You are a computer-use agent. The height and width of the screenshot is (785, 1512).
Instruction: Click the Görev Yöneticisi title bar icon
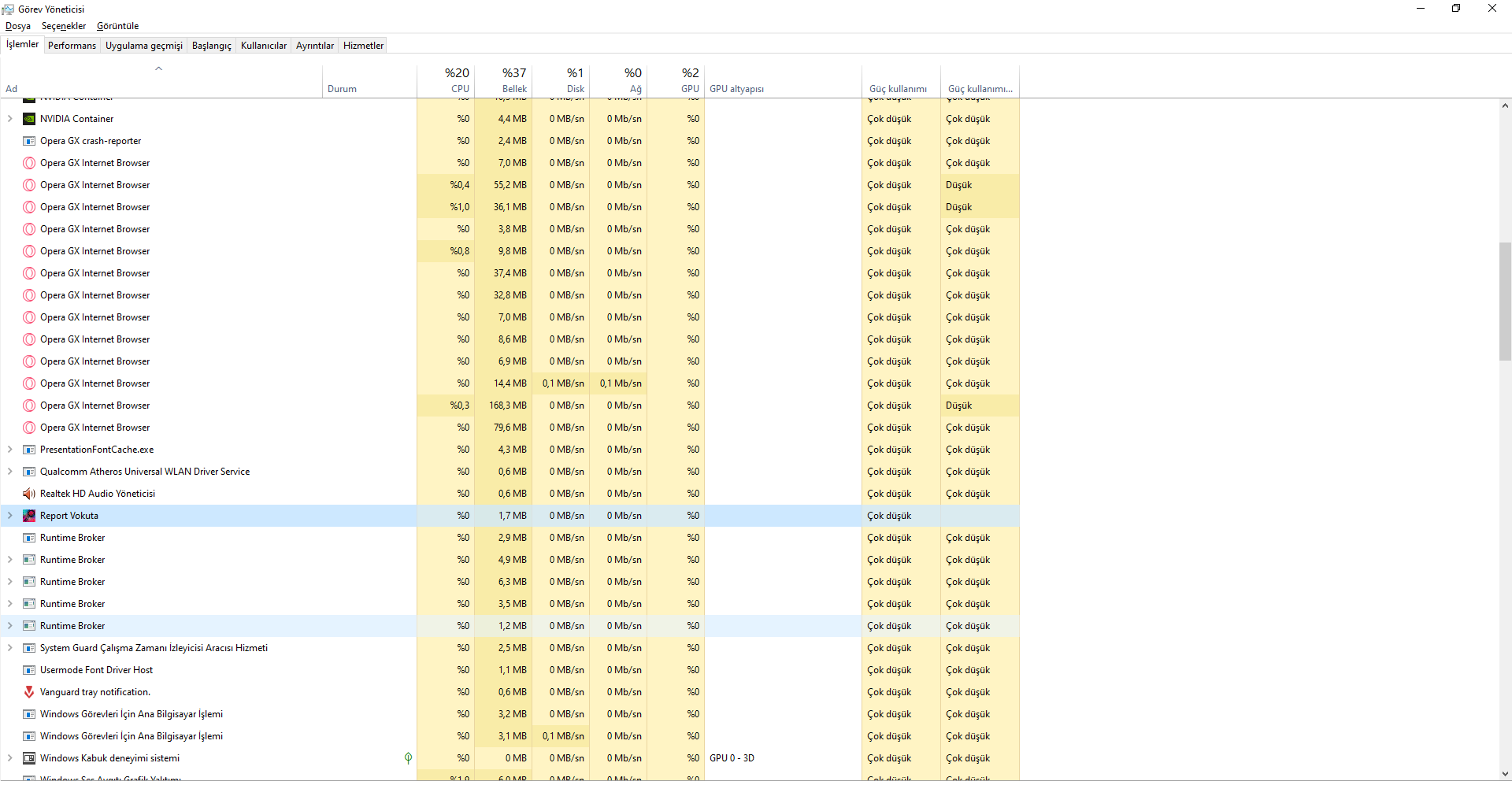coord(9,9)
